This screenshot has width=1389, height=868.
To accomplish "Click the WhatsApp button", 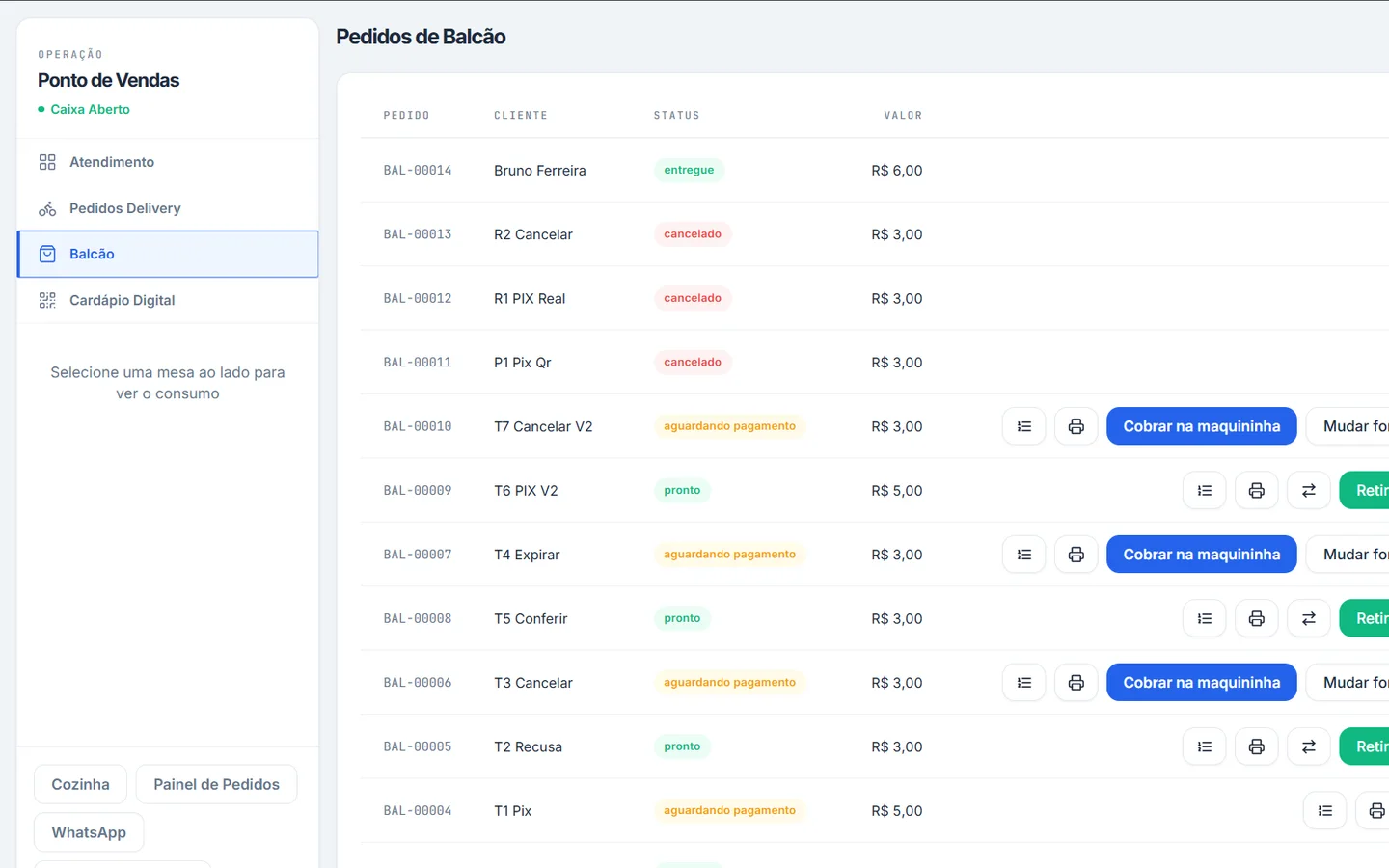I will (89, 832).
